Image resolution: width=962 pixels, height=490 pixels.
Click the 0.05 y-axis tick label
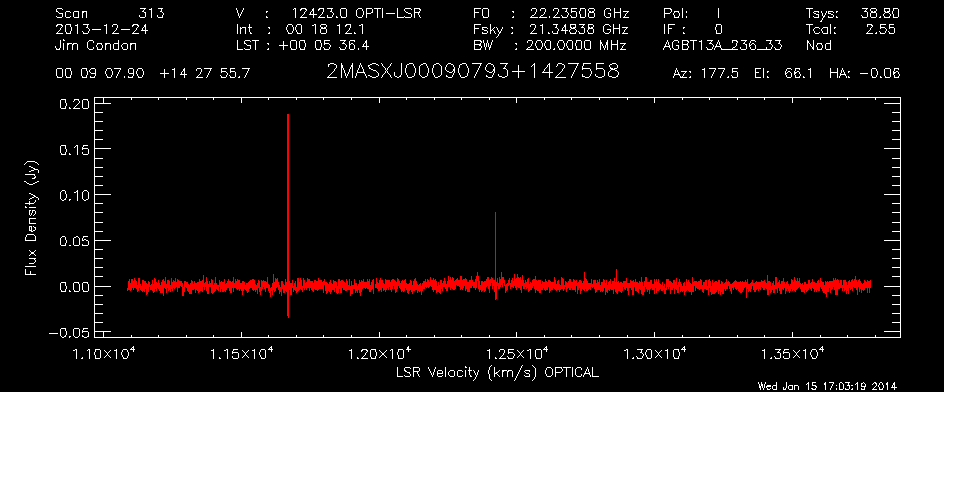[74, 241]
